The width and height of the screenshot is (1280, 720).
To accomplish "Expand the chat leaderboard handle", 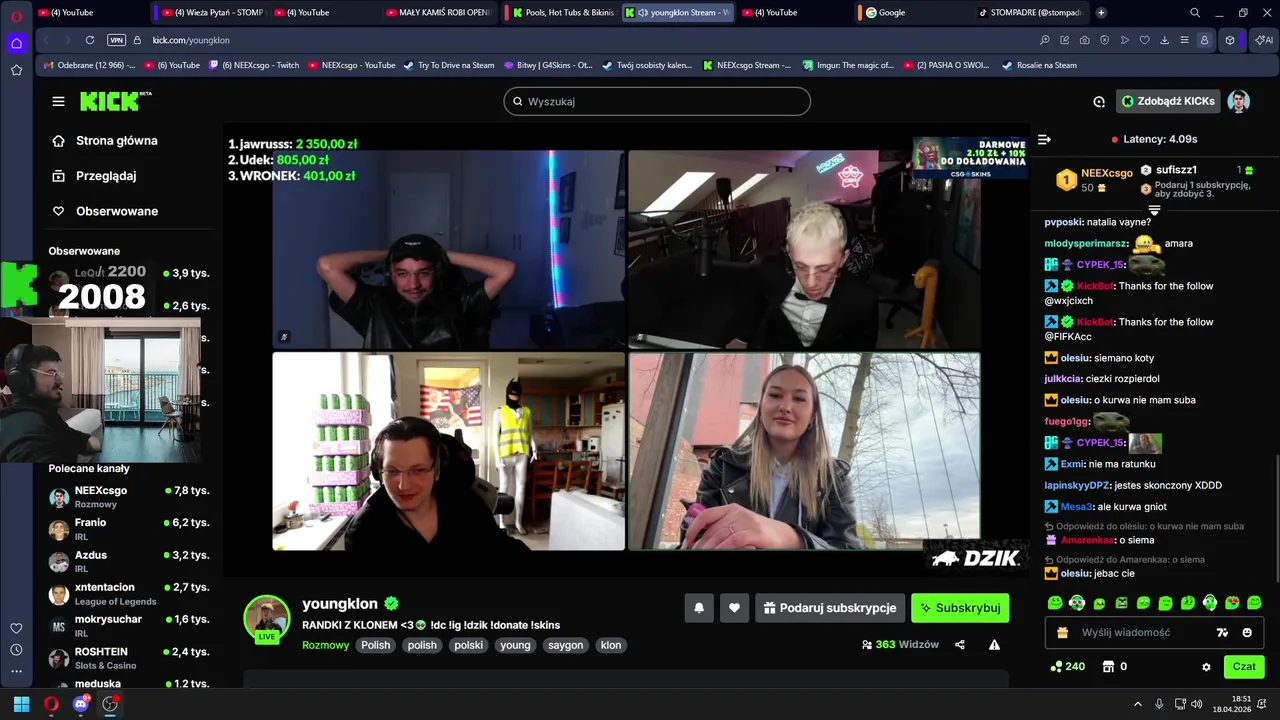I will (1154, 209).
